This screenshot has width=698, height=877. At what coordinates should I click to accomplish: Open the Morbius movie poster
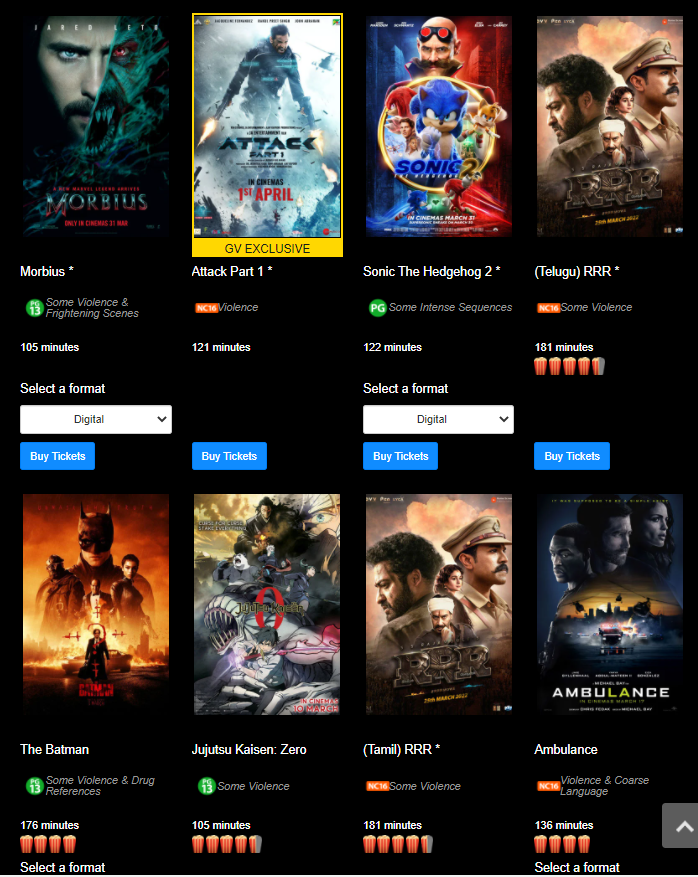(96, 126)
